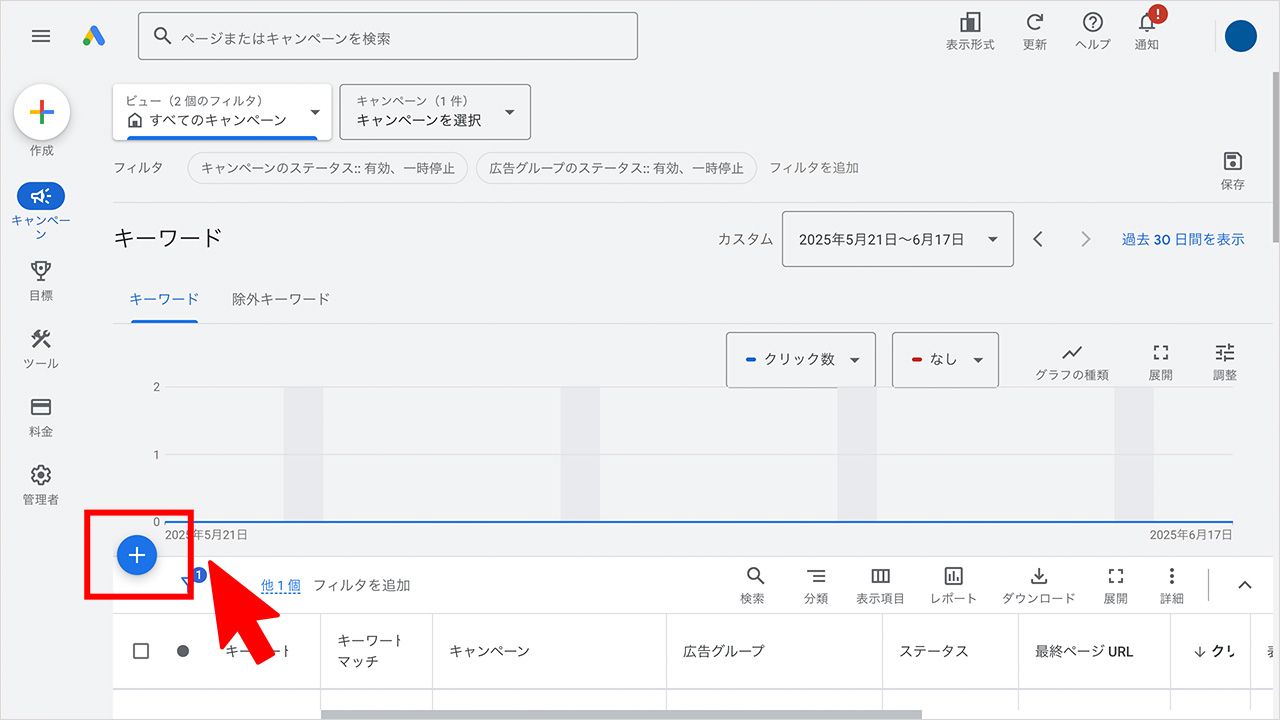Click the 過去30日間を表示 link

(1183, 239)
